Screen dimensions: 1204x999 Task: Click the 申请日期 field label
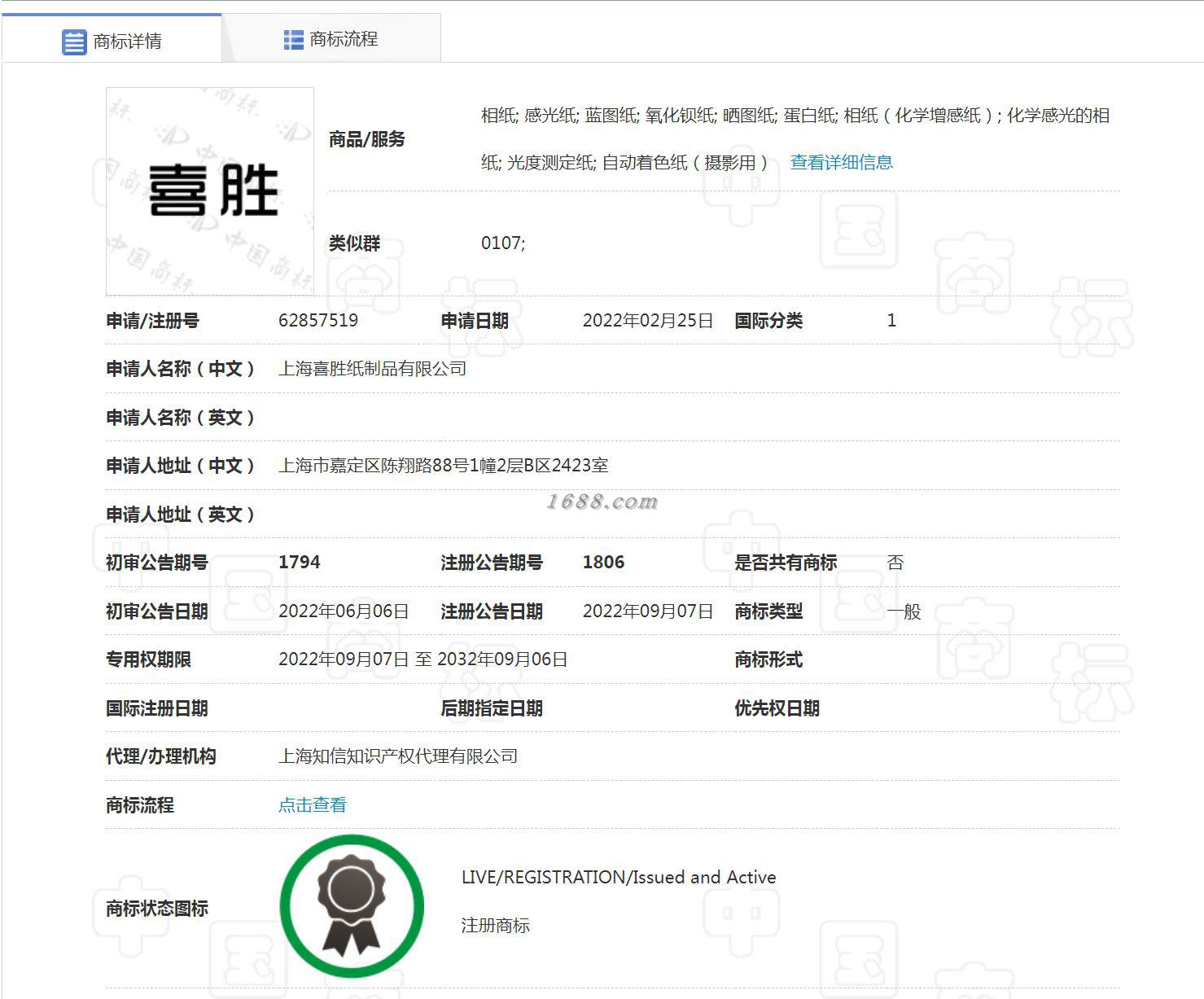(x=475, y=321)
